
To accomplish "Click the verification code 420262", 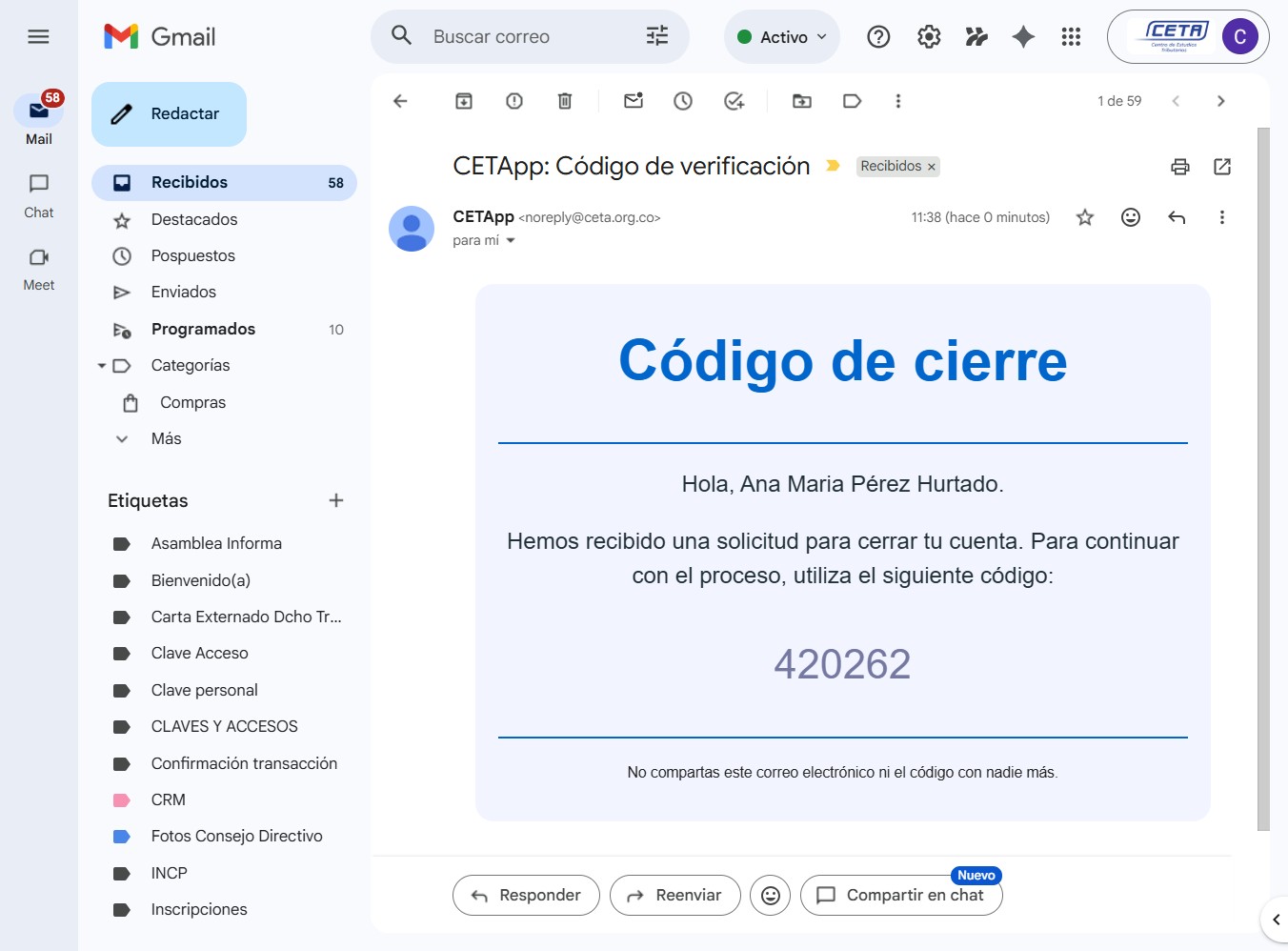I will pos(842,664).
